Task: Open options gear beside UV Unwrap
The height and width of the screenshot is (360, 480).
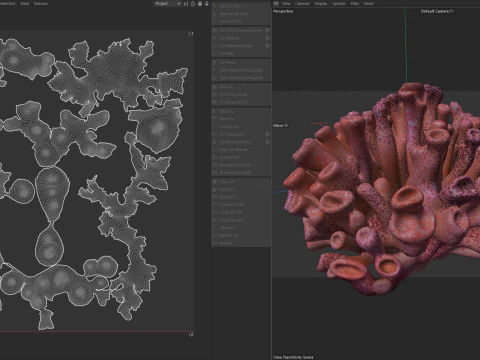Action: [267, 38]
